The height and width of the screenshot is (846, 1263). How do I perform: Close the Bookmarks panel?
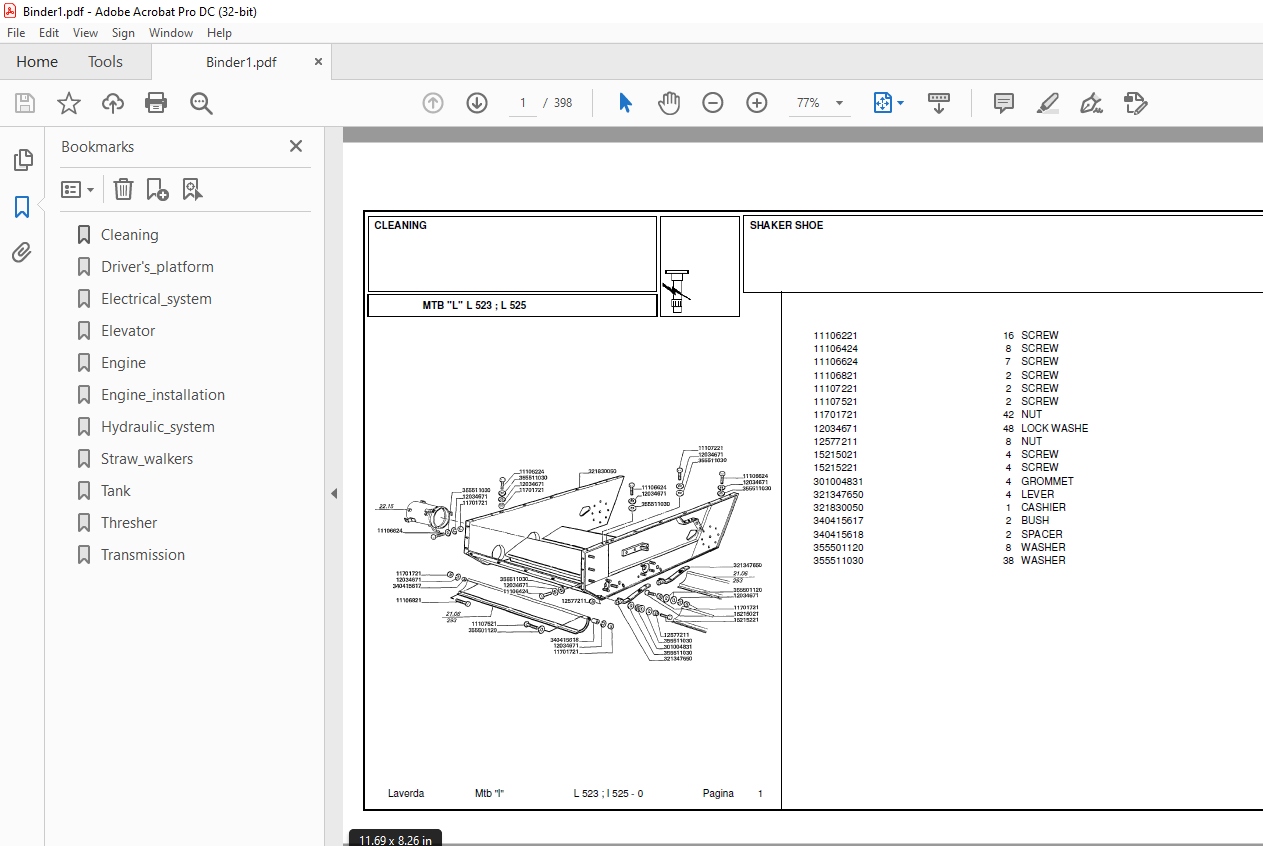click(x=296, y=146)
